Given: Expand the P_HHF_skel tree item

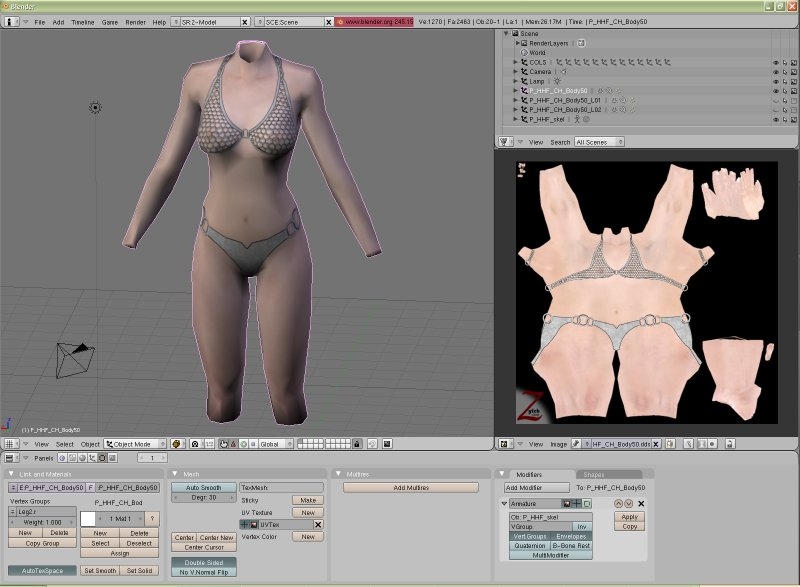Looking at the screenshot, I should [x=516, y=119].
